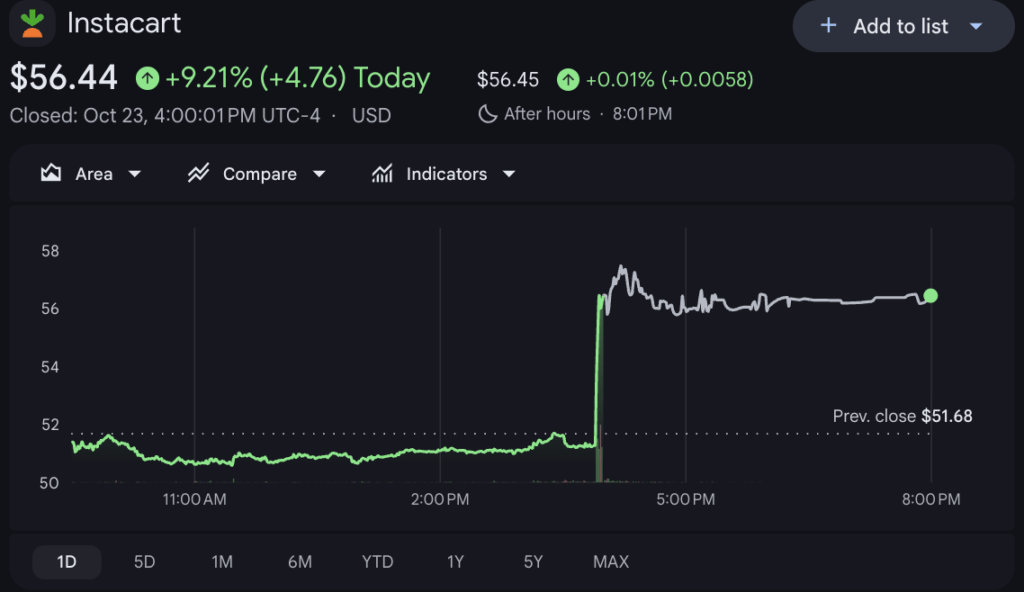Click the after-hours price $56.45

pos(507,80)
